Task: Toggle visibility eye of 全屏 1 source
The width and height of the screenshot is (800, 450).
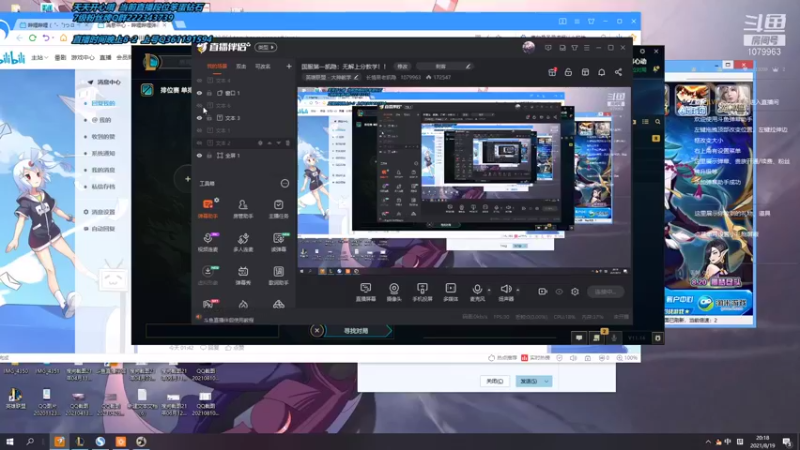Action: click(x=199, y=156)
